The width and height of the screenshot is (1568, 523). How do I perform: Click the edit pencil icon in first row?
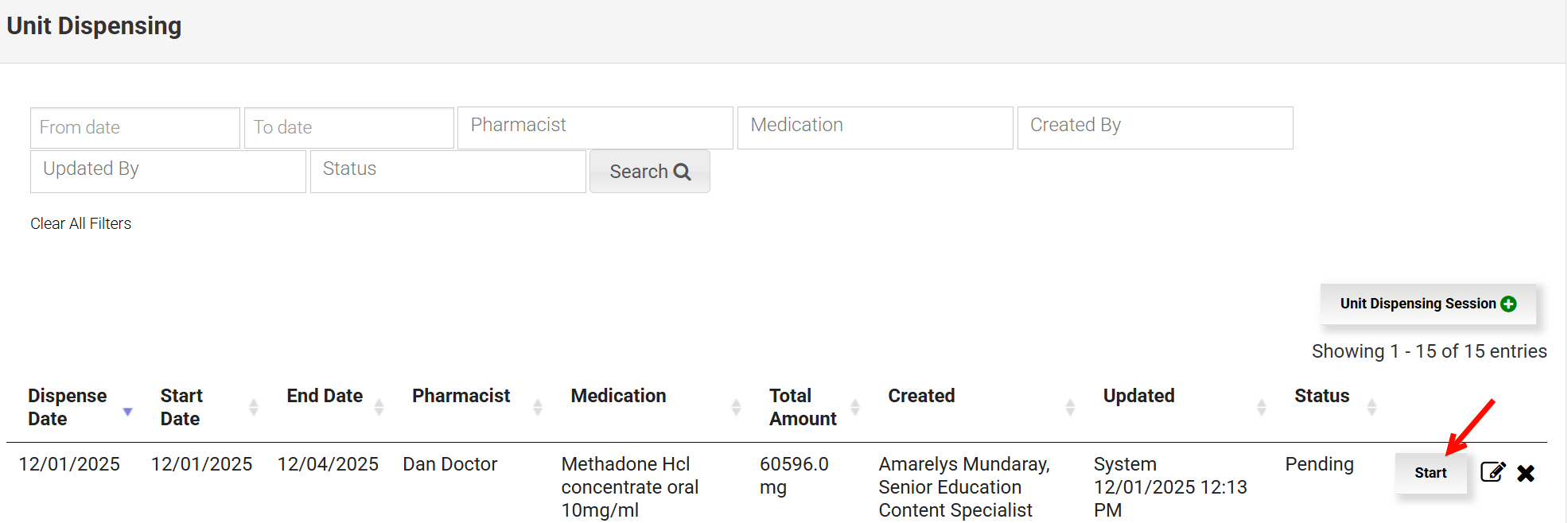[1492, 472]
